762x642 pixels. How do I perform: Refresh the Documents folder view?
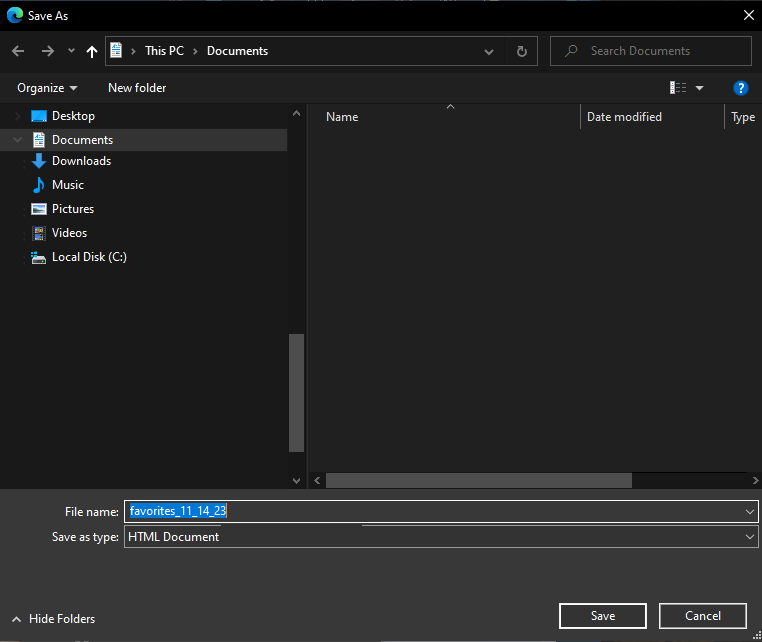(x=521, y=52)
